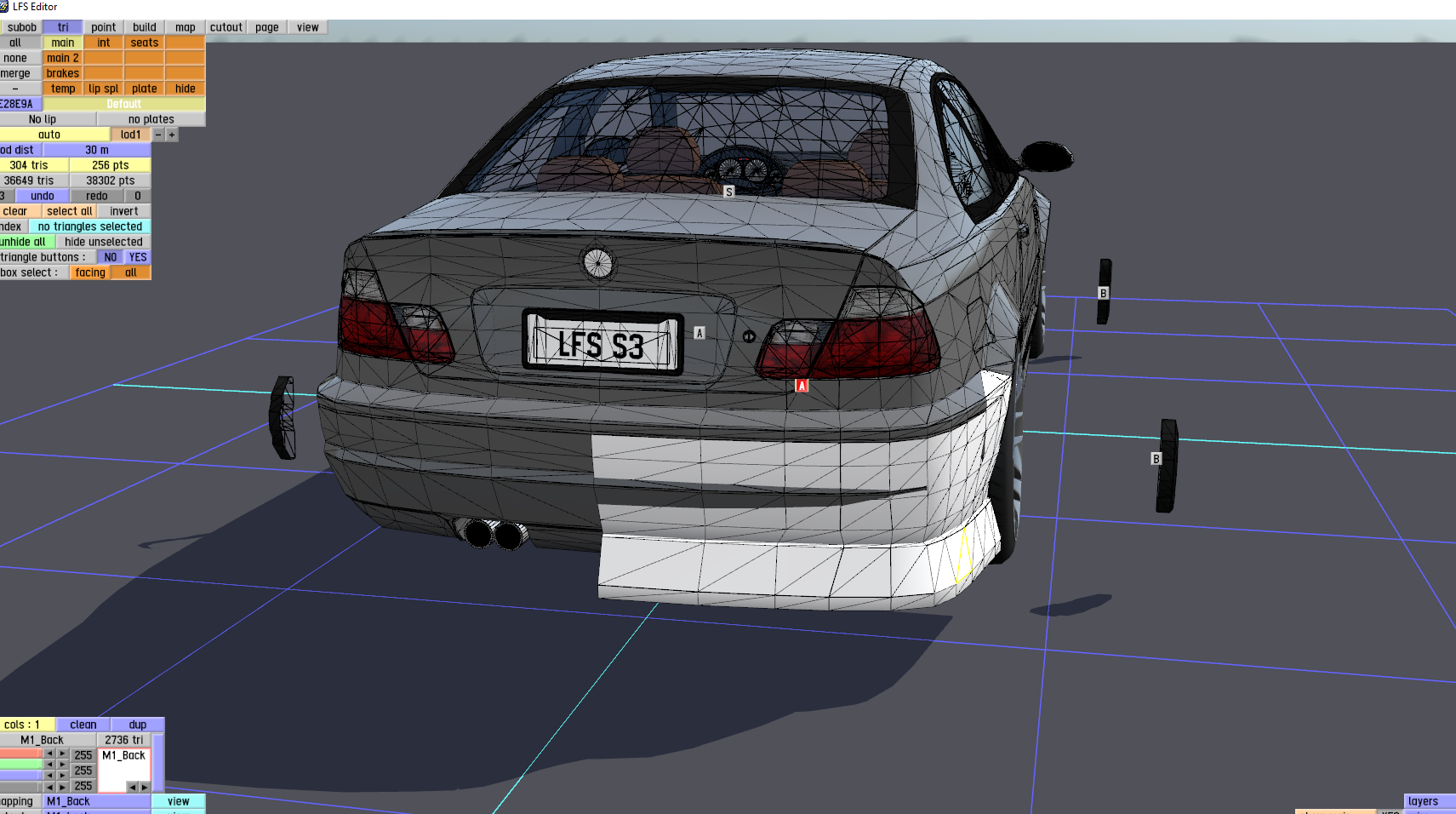Click the cyan view button beside M1_Back mapping

coord(179,801)
